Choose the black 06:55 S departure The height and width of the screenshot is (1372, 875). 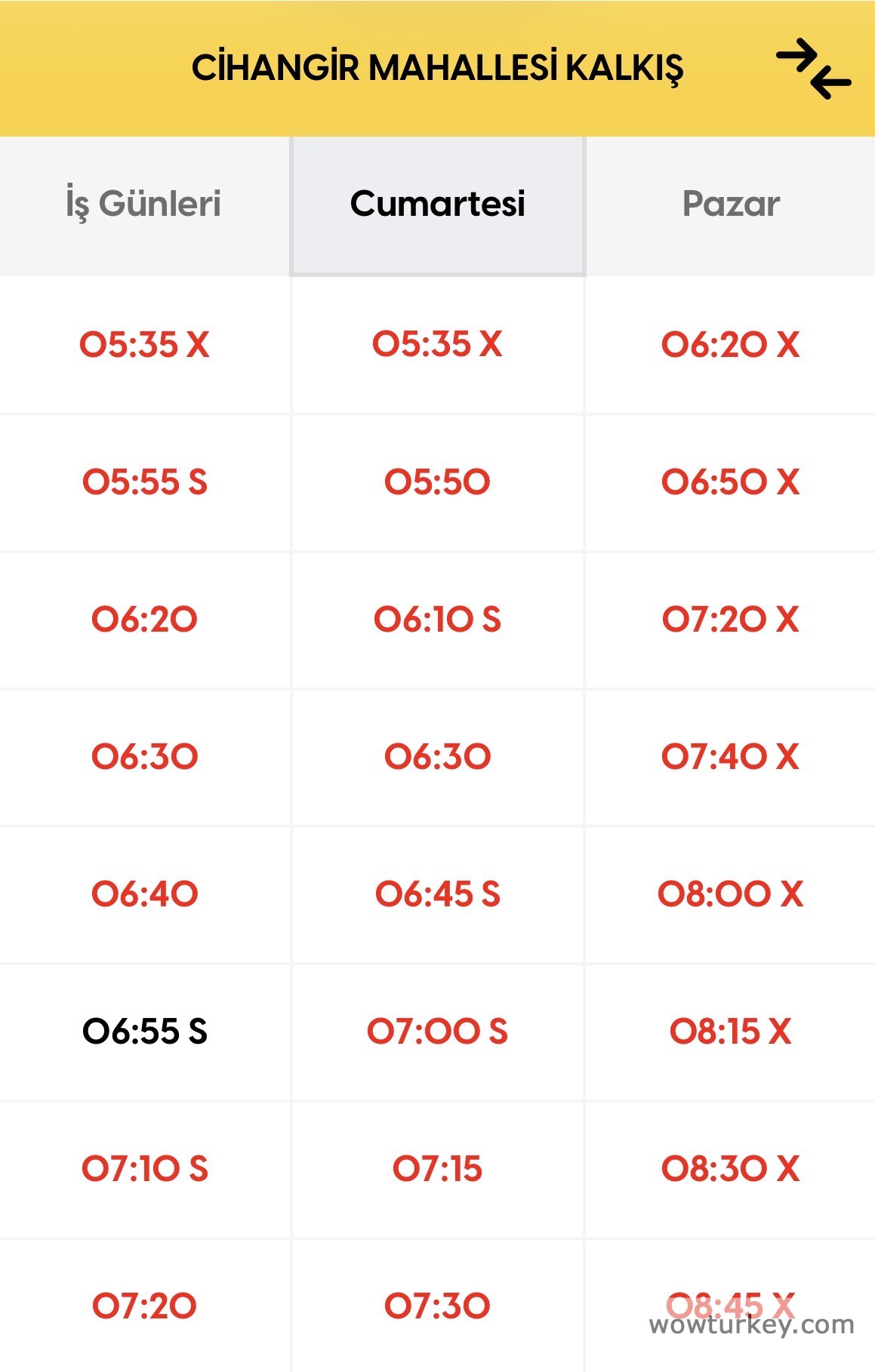[144, 1032]
